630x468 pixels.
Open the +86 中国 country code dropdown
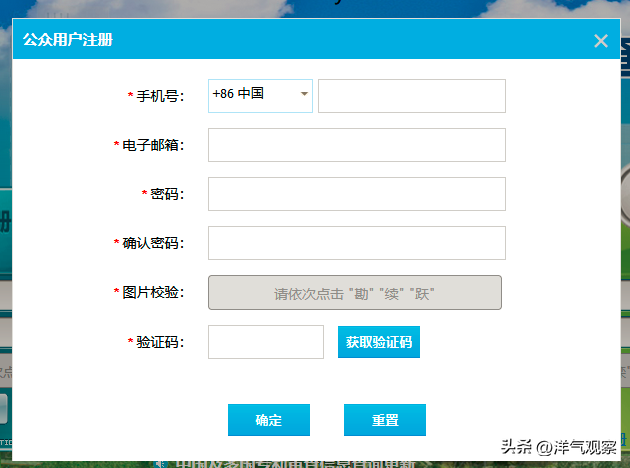(x=252, y=96)
